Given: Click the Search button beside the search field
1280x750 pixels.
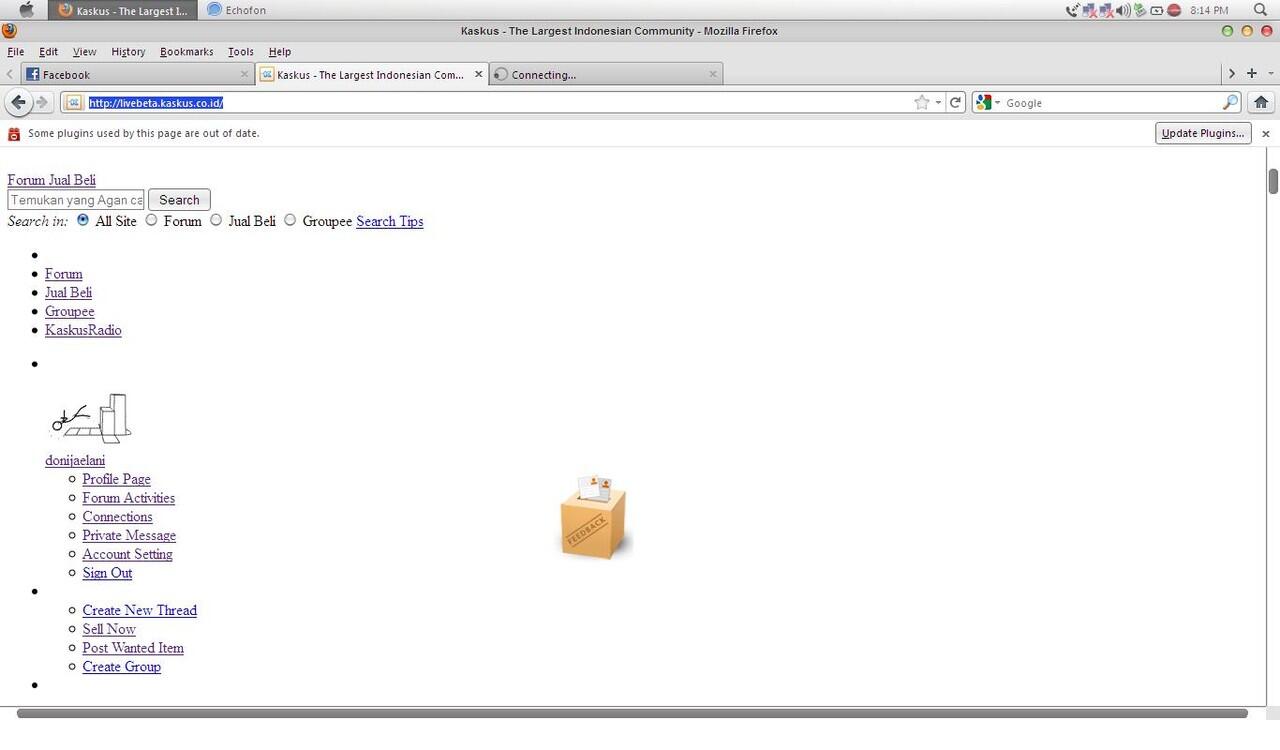Looking at the screenshot, I should [x=179, y=200].
